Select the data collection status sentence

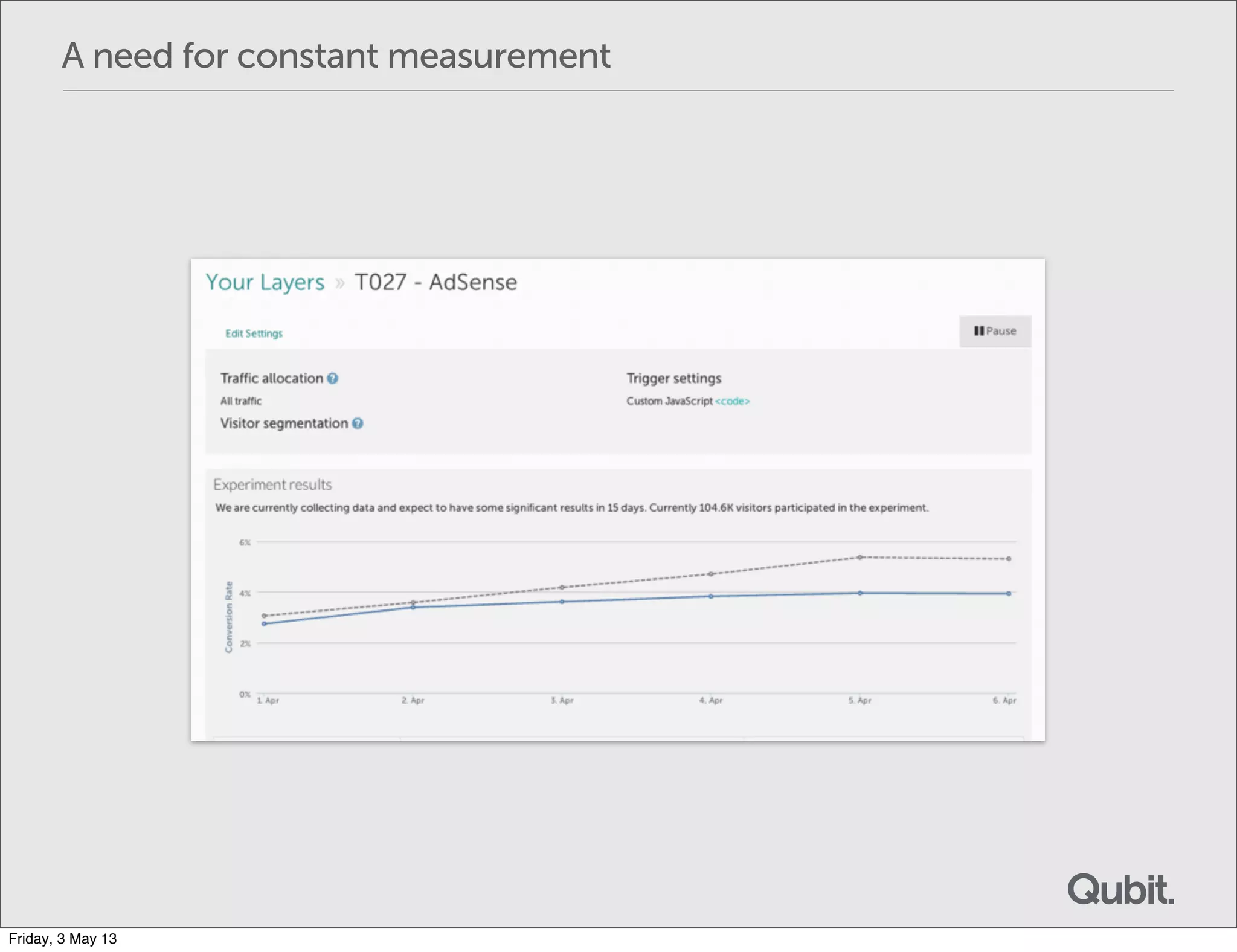[x=571, y=508]
